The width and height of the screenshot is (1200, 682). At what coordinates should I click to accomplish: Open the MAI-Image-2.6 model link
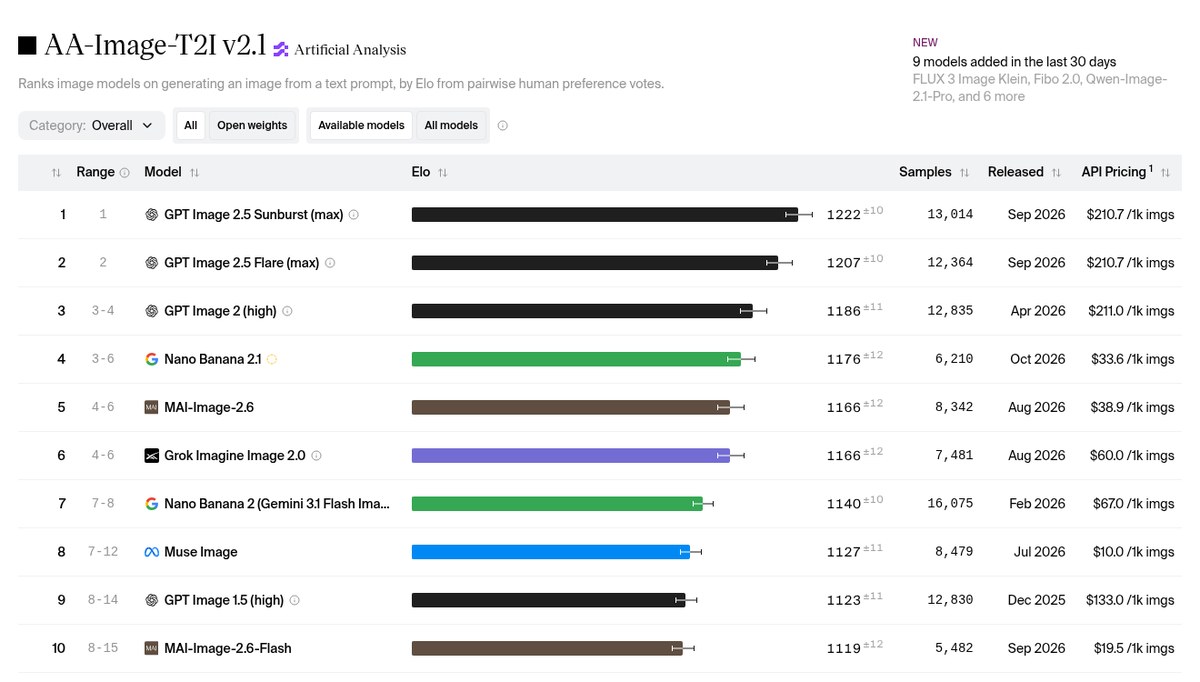tap(211, 407)
